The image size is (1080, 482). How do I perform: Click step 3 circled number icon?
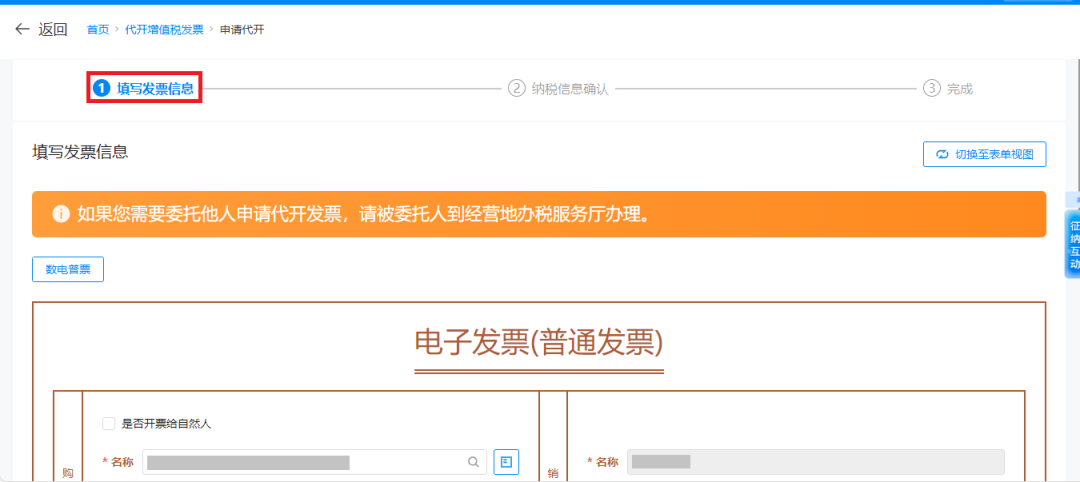coord(931,89)
